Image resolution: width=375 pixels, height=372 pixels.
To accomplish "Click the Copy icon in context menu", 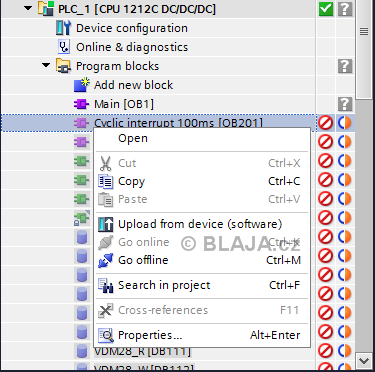I will 106,181.
